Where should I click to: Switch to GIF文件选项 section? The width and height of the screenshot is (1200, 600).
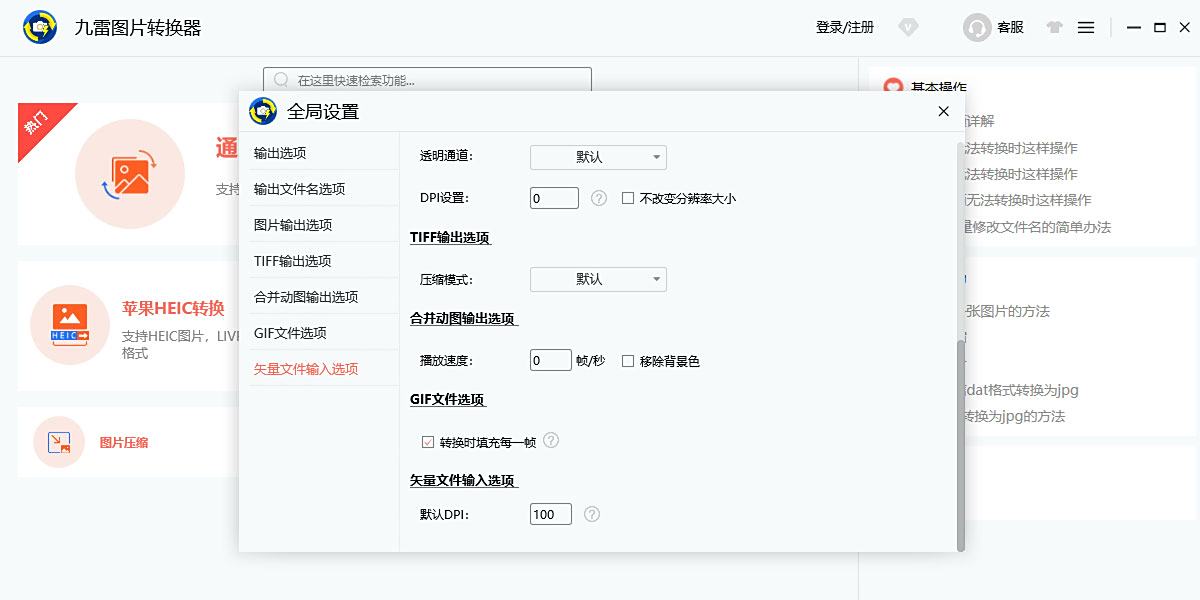[x=290, y=333]
